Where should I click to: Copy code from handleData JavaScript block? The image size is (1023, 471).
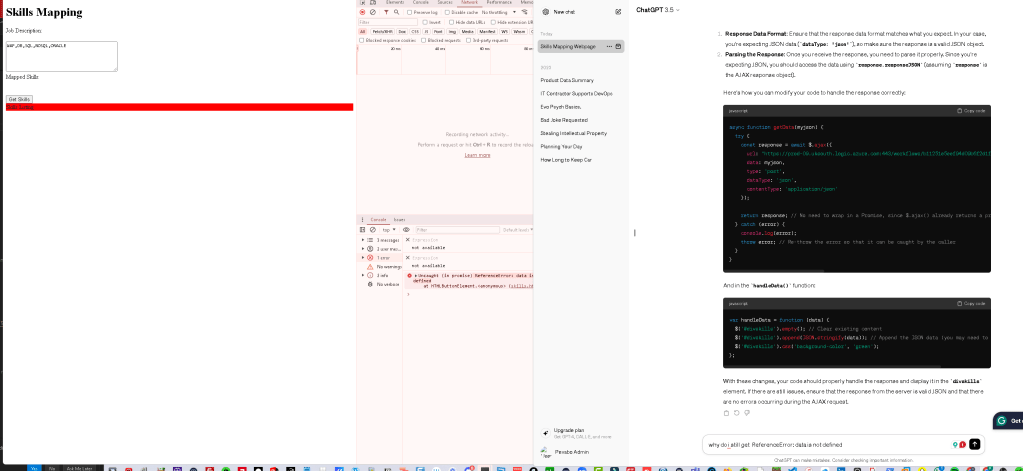click(971, 303)
